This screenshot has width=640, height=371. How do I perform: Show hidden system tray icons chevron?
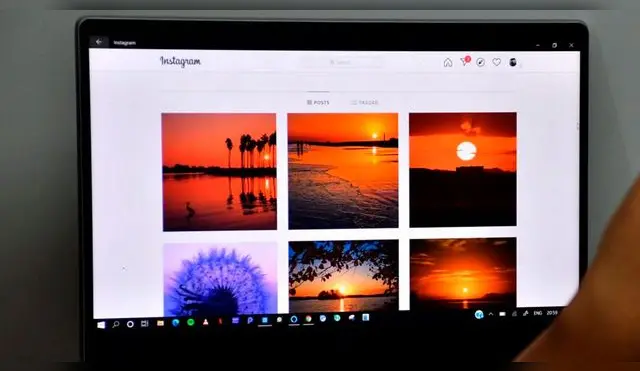coord(491,314)
